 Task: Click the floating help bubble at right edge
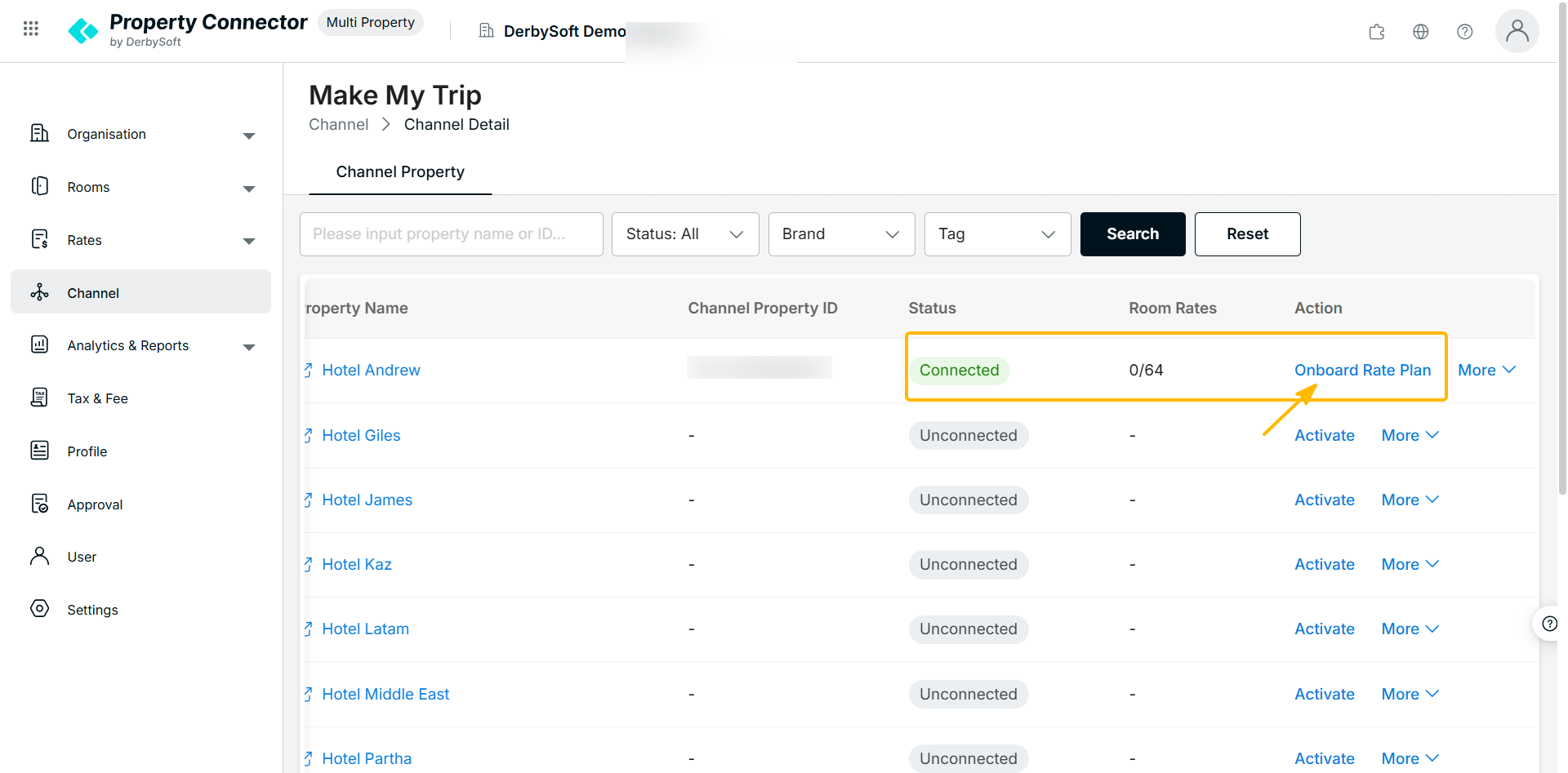point(1549,624)
